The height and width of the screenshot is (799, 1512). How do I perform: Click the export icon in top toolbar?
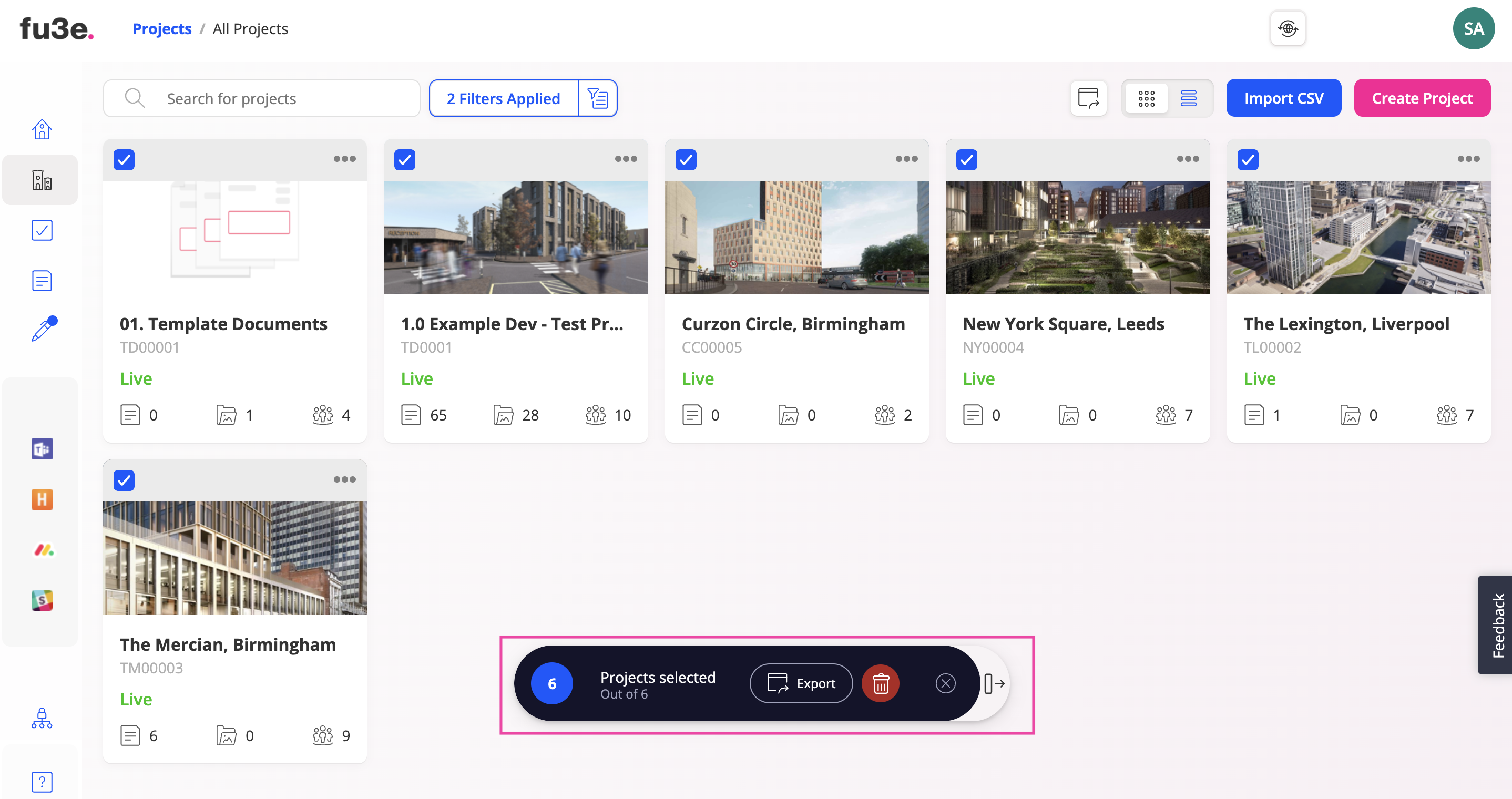tap(1088, 98)
